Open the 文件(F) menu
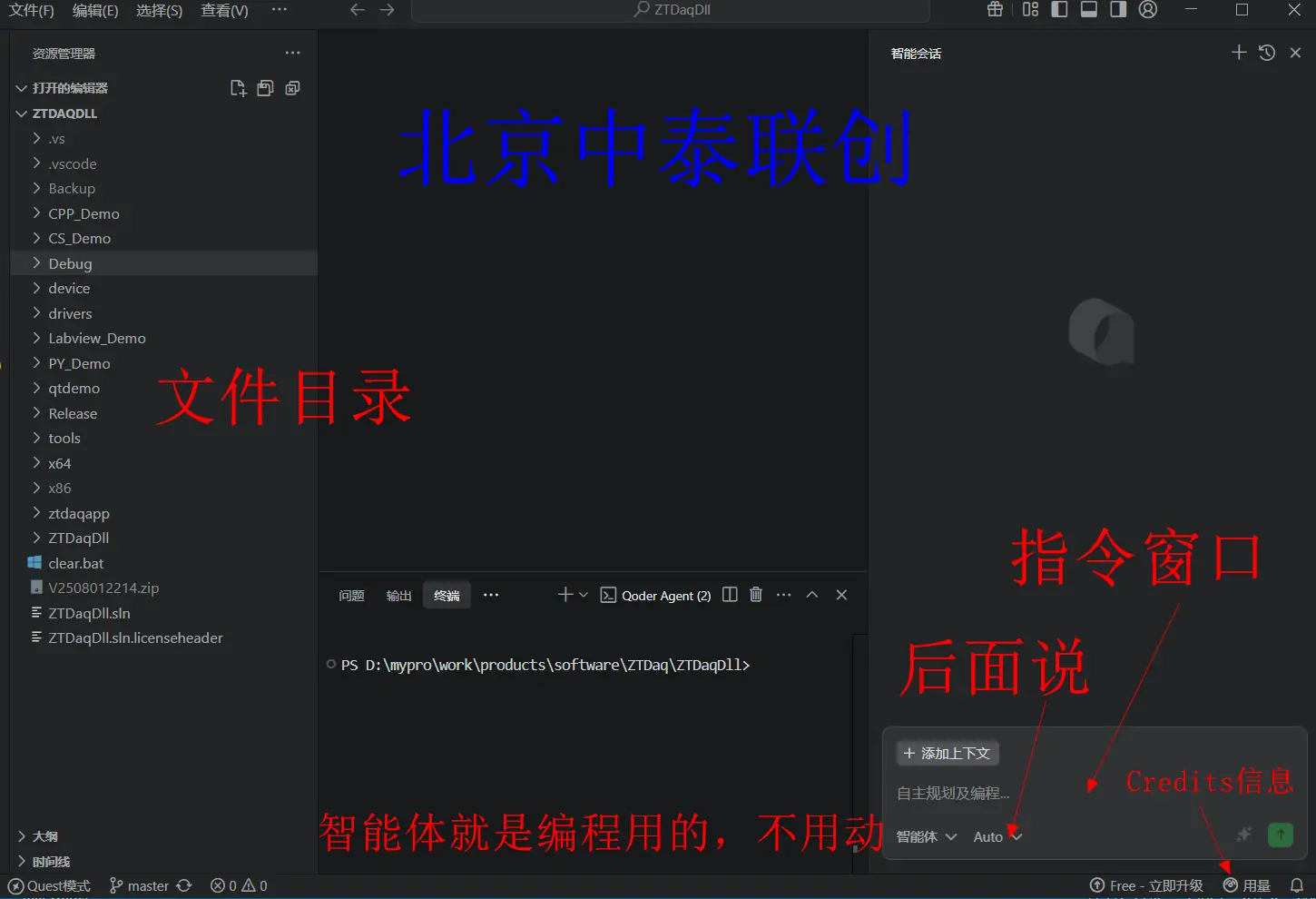 pos(31,10)
